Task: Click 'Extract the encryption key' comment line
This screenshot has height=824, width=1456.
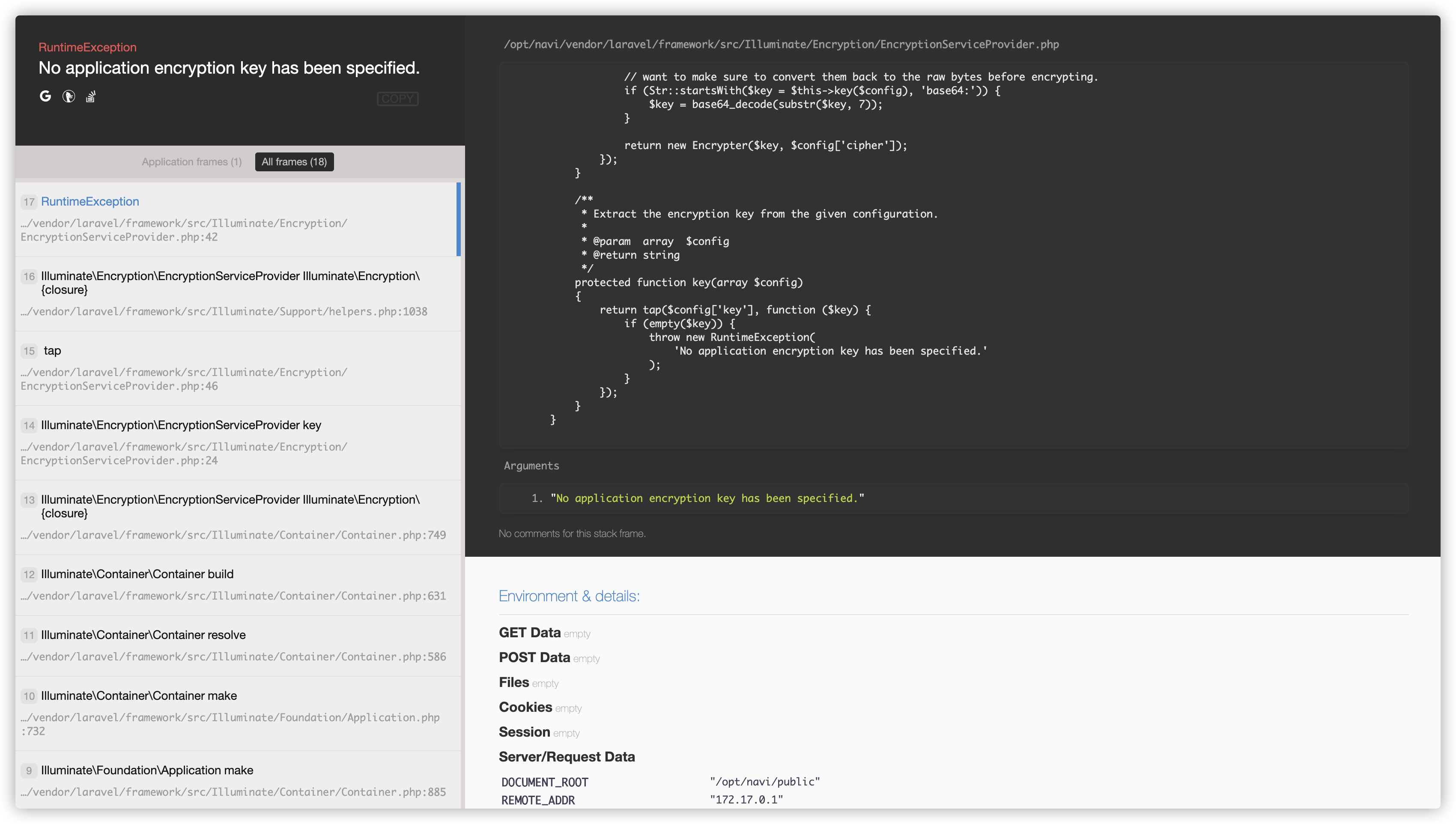Action: pos(765,214)
